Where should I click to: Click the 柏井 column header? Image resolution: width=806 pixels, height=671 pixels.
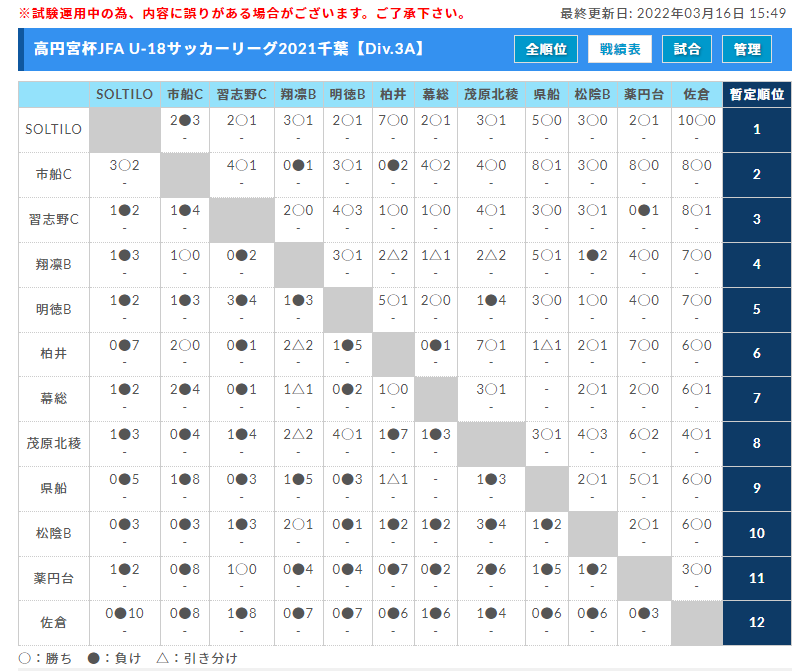(x=393, y=95)
